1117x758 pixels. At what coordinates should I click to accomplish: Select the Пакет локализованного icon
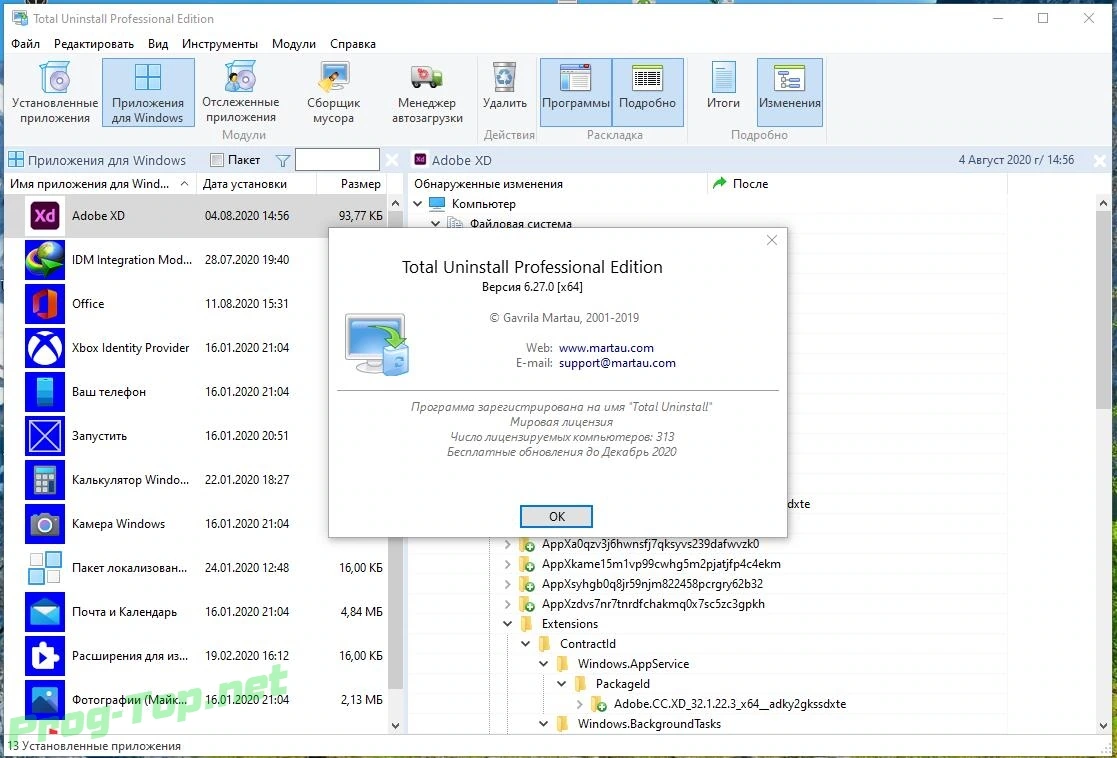tap(45, 568)
